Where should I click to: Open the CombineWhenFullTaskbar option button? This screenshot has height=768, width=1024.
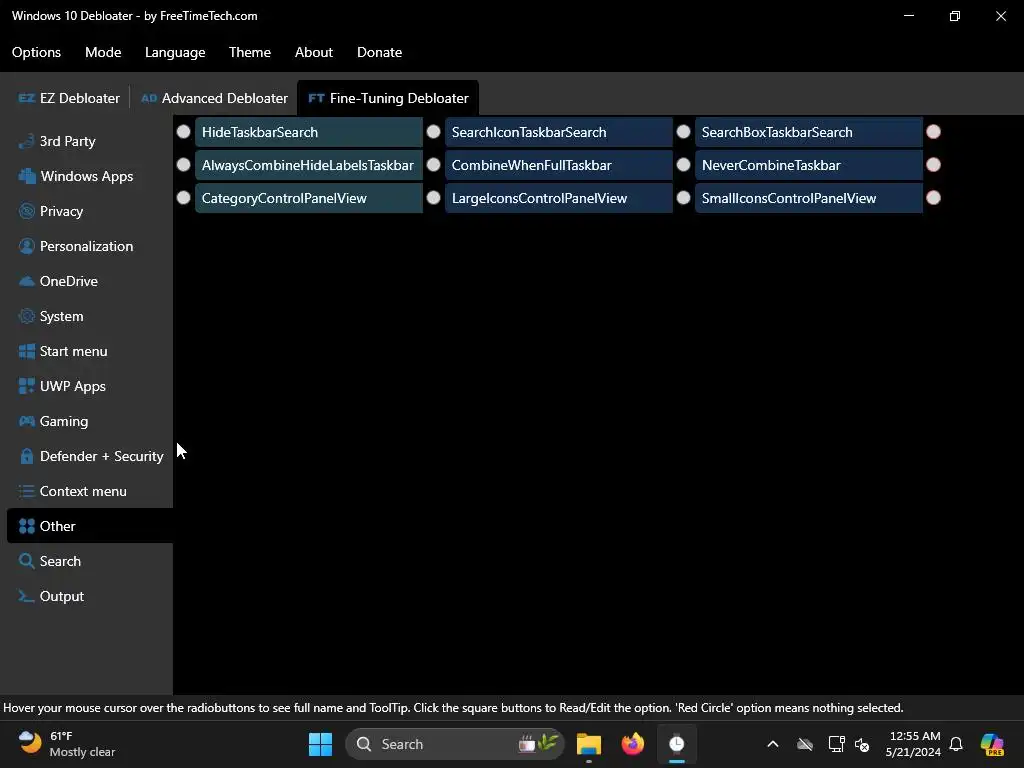point(559,165)
